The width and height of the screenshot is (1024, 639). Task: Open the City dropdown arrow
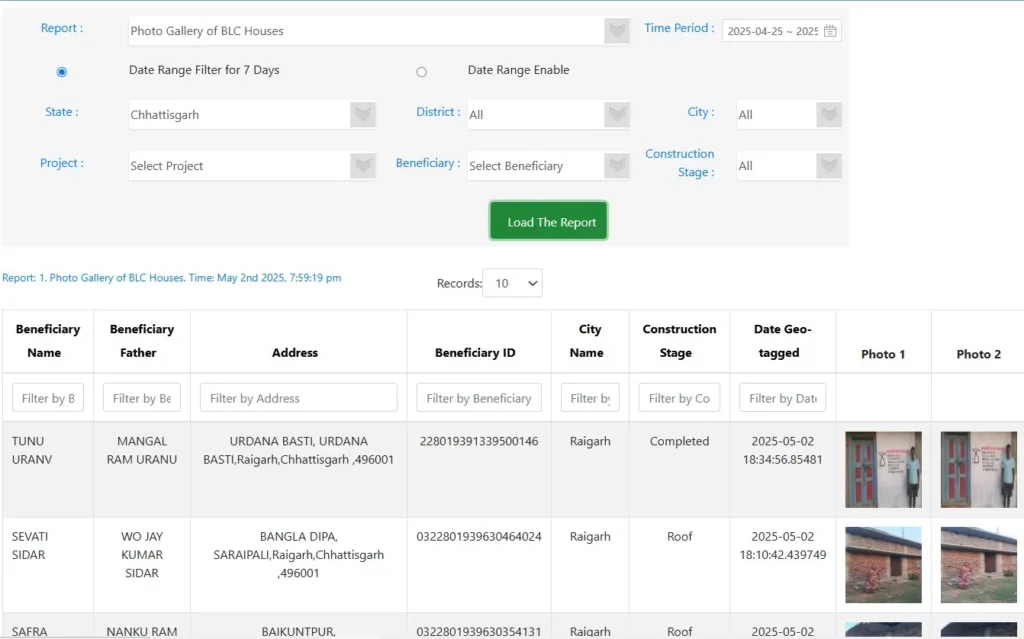pyautogui.click(x=829, y=115)
